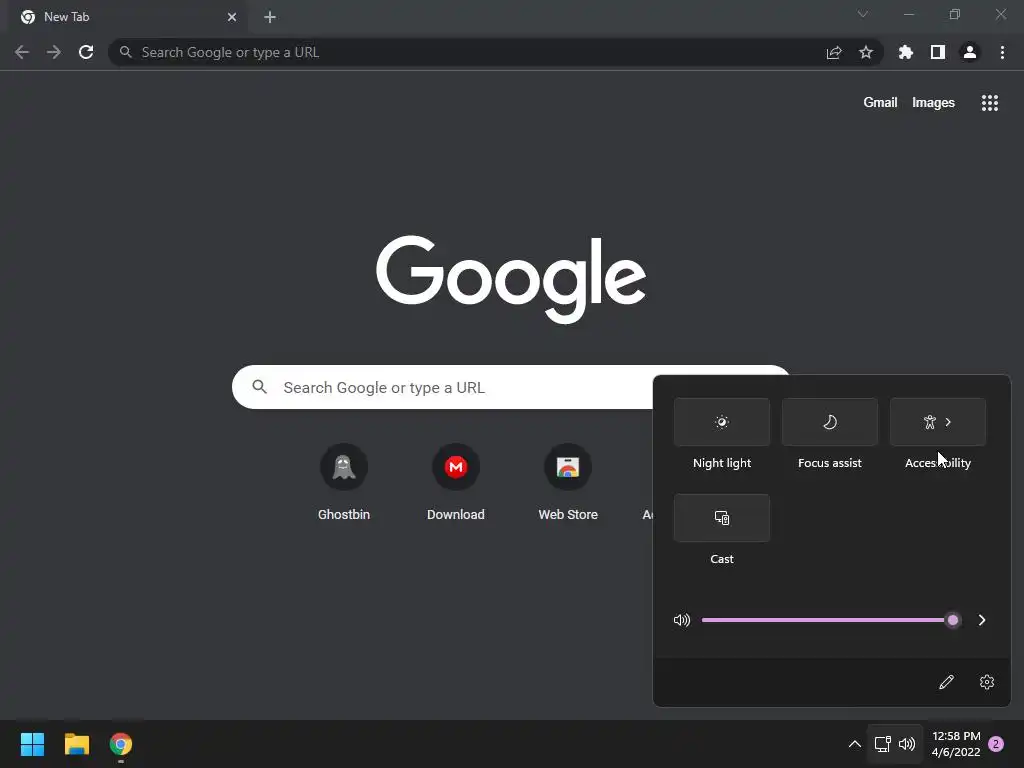
Task: Bookmark this tab with the star icon
Action: click(x=866, y=52)
